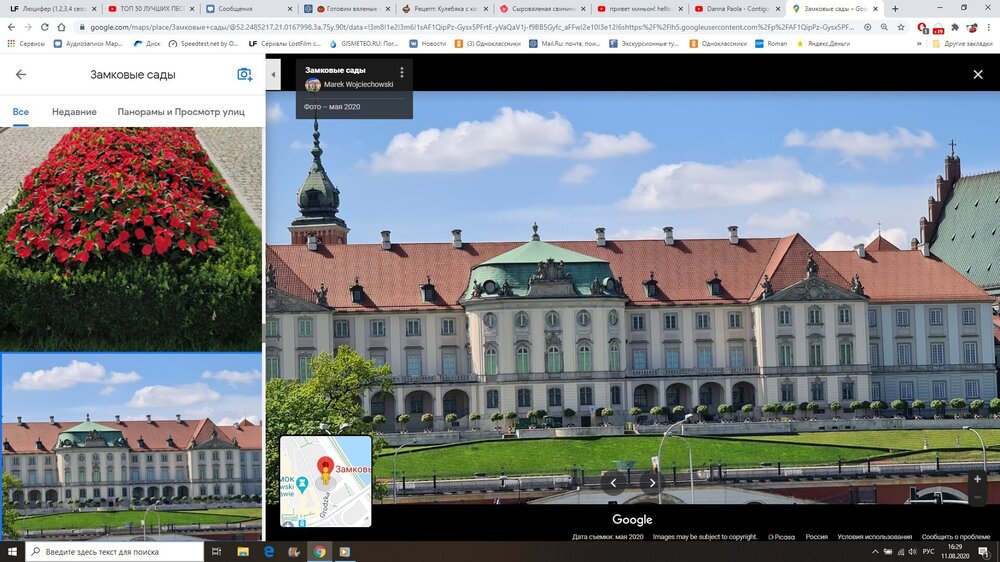The height and width of the screenshot is (562, 1000).
Task: Select the Все photos tab
Action: pyautogui.click(x=21, y=112)
